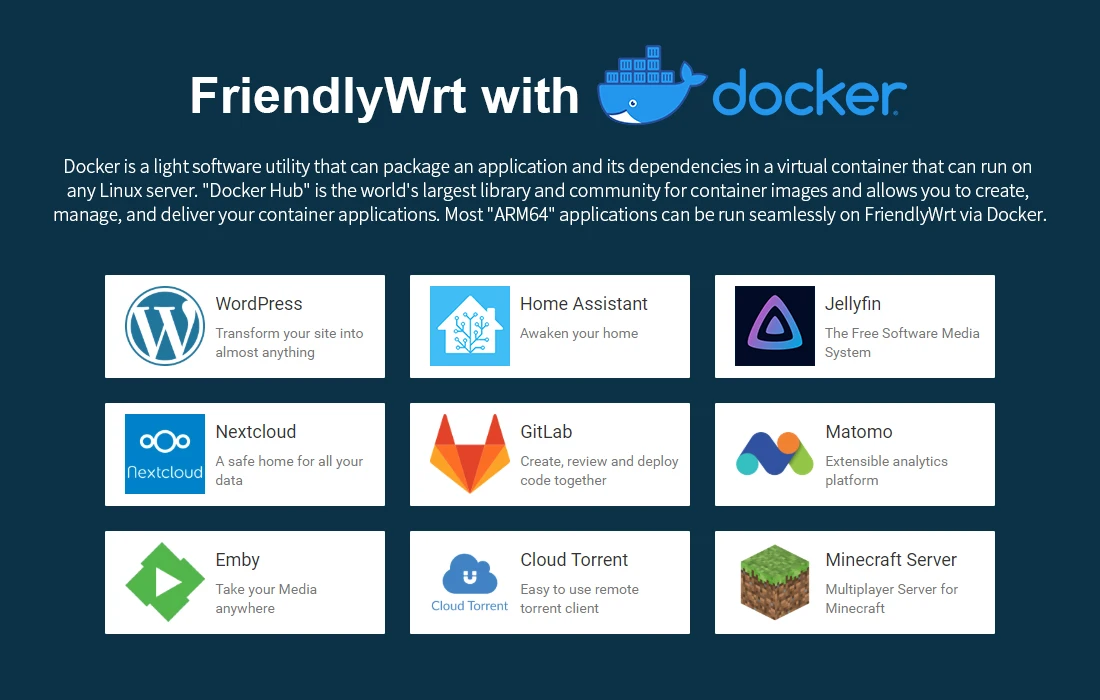
Task: Click the GitLab fox logo
Action: click(470, 454)
